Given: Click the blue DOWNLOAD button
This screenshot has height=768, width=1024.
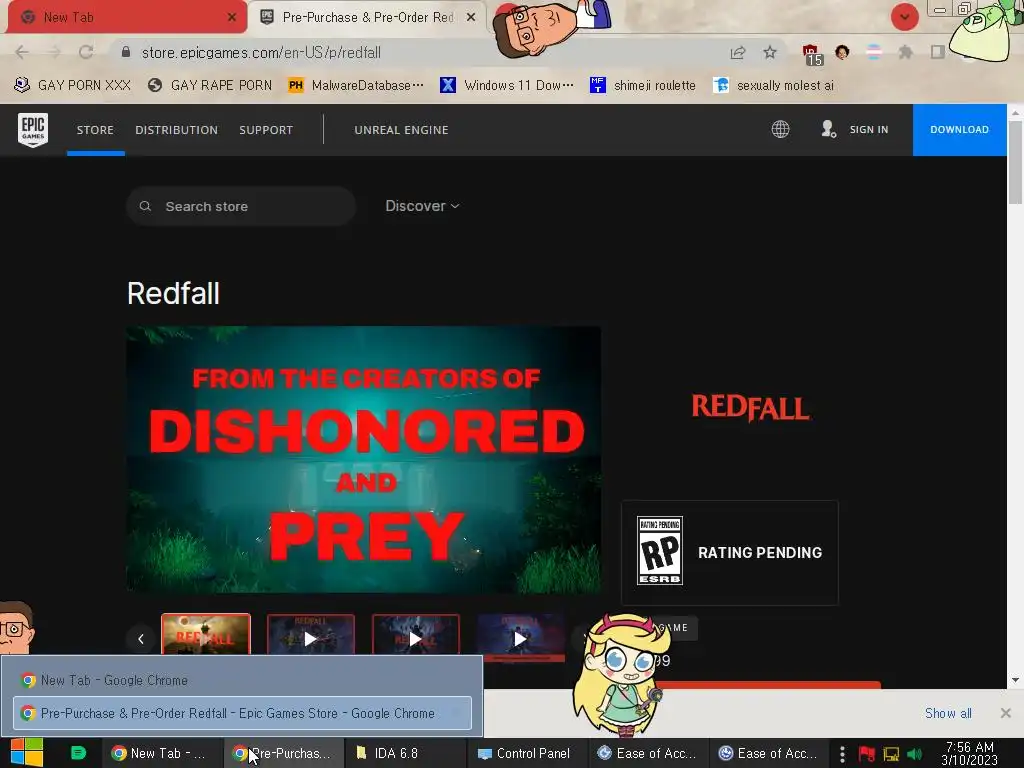Looking at the screenshot, I should coord(959,129).
